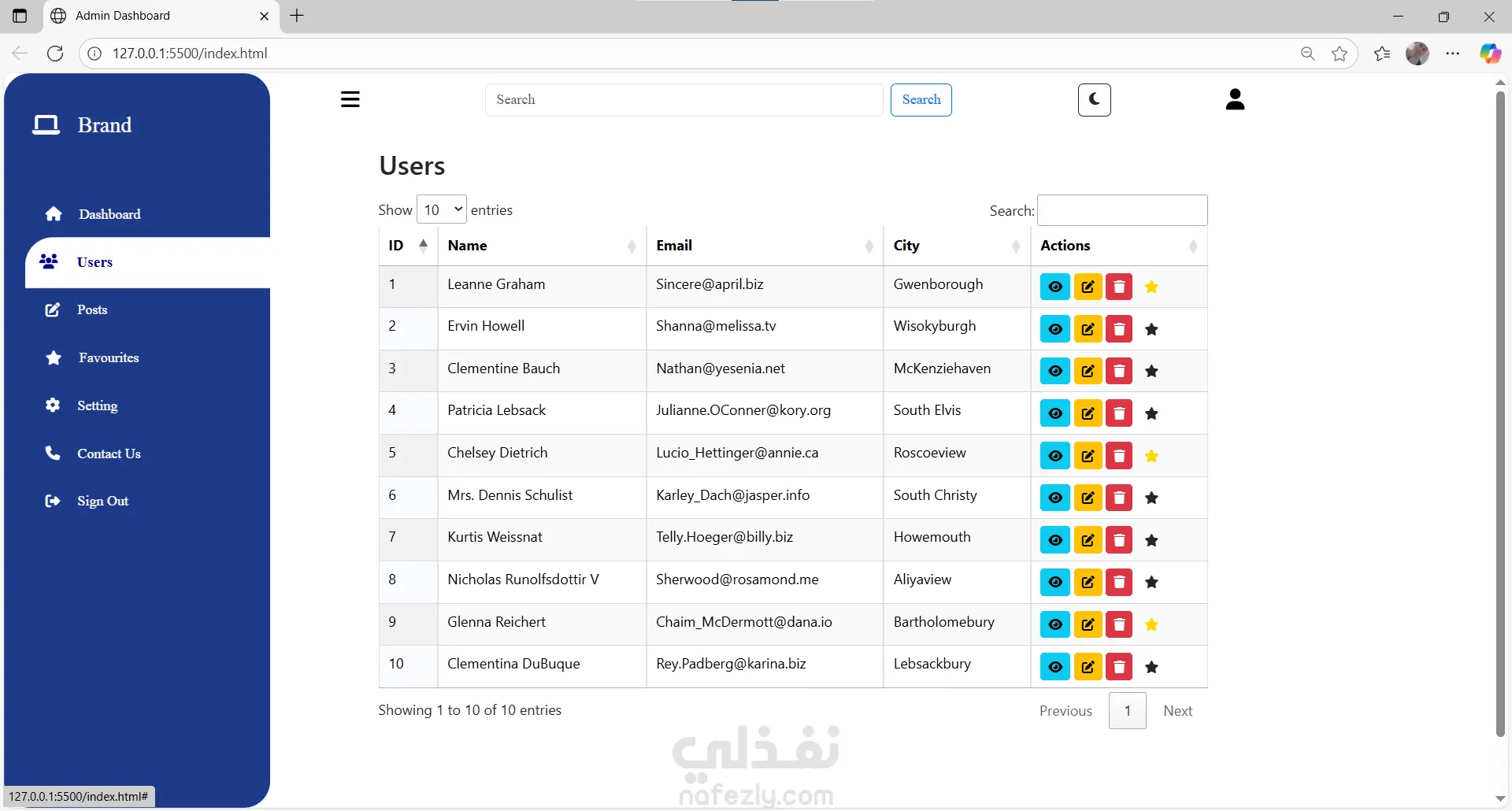Image resolution: width=1512 pixels, height=811 pixels.
Task: Edit Ervin Howell's user record
Action: pos(1088,329)
